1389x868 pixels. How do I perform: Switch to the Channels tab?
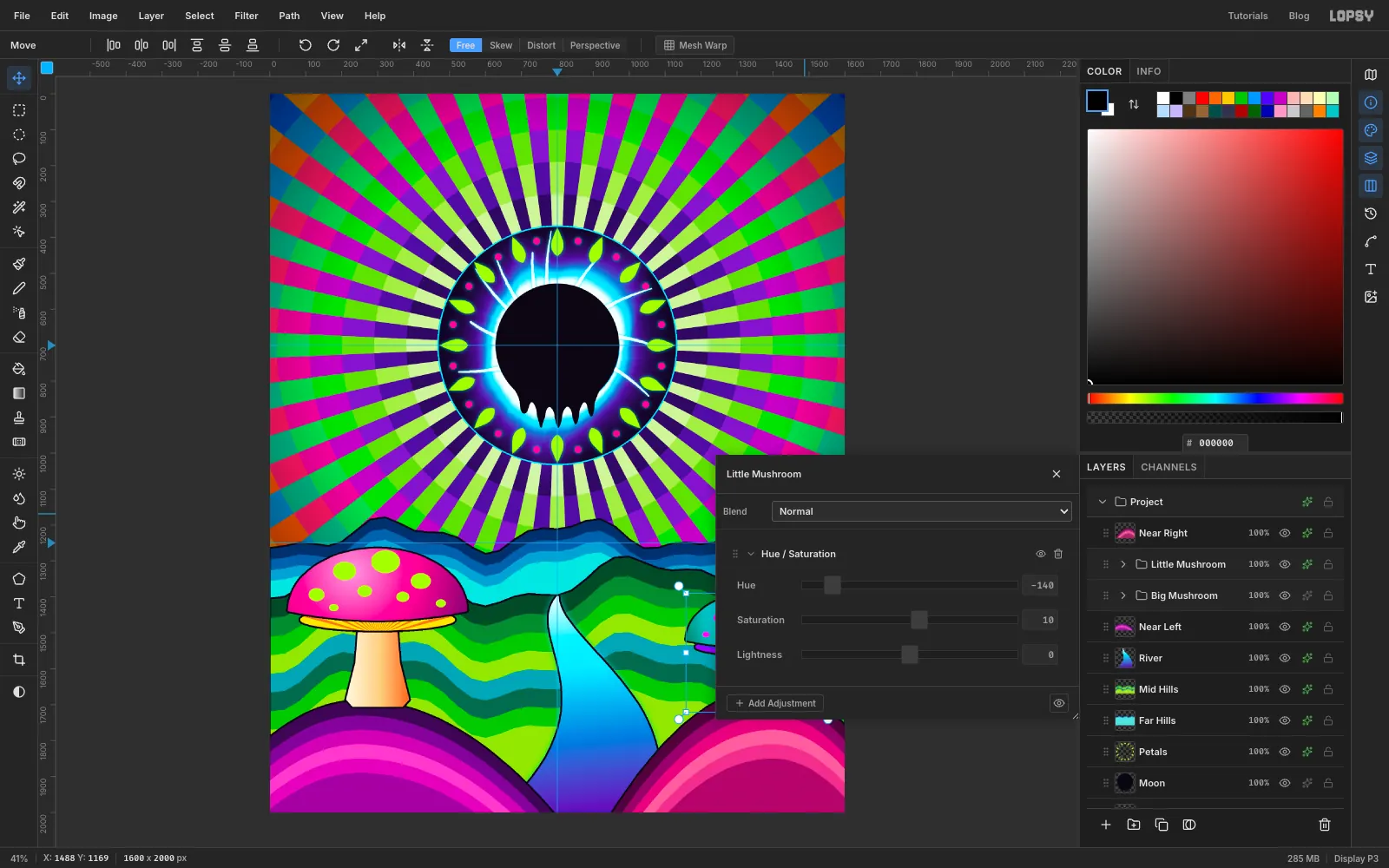click(x=1168, y=467)
